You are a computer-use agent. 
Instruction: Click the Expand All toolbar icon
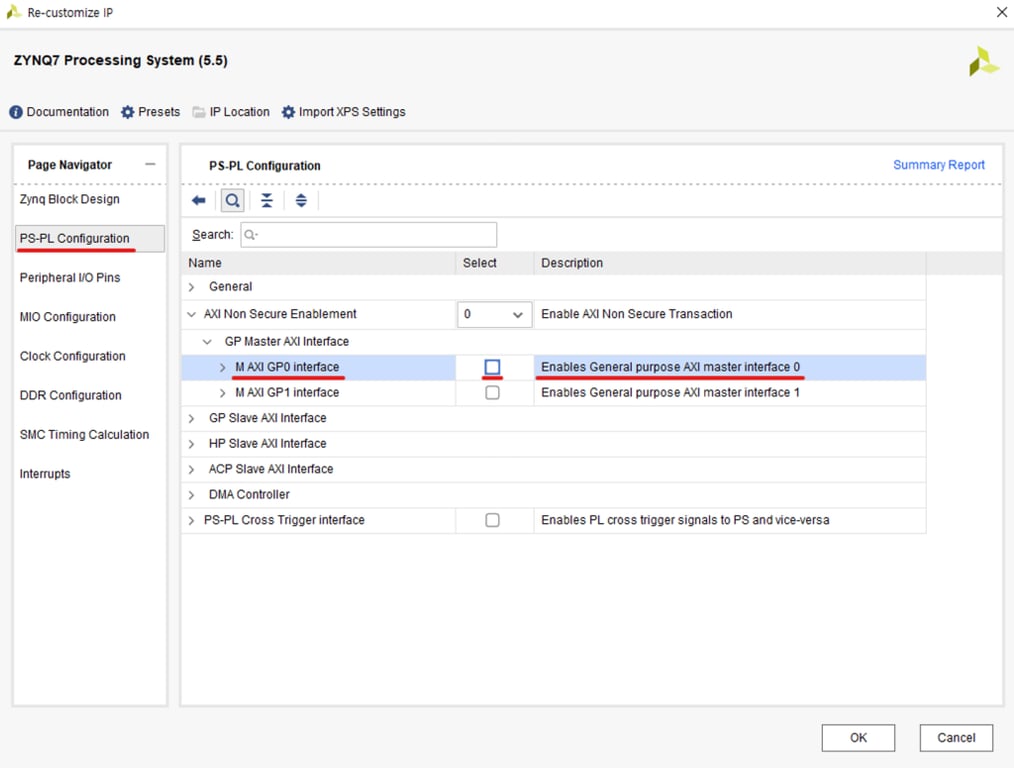[301, 200]
